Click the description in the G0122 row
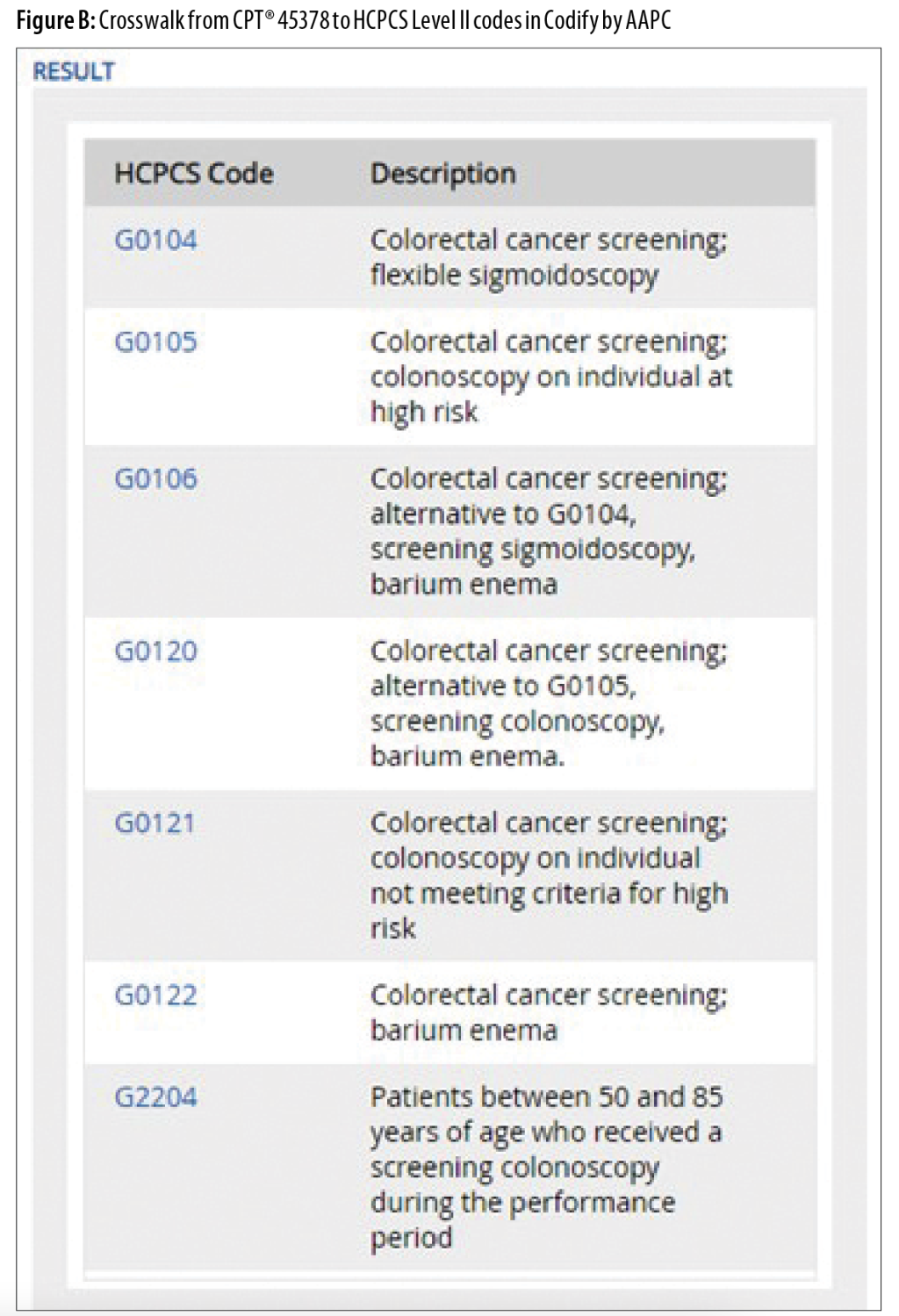Image resolution: width=899 pixels, height=1316 pixels. click(548, 1012)
